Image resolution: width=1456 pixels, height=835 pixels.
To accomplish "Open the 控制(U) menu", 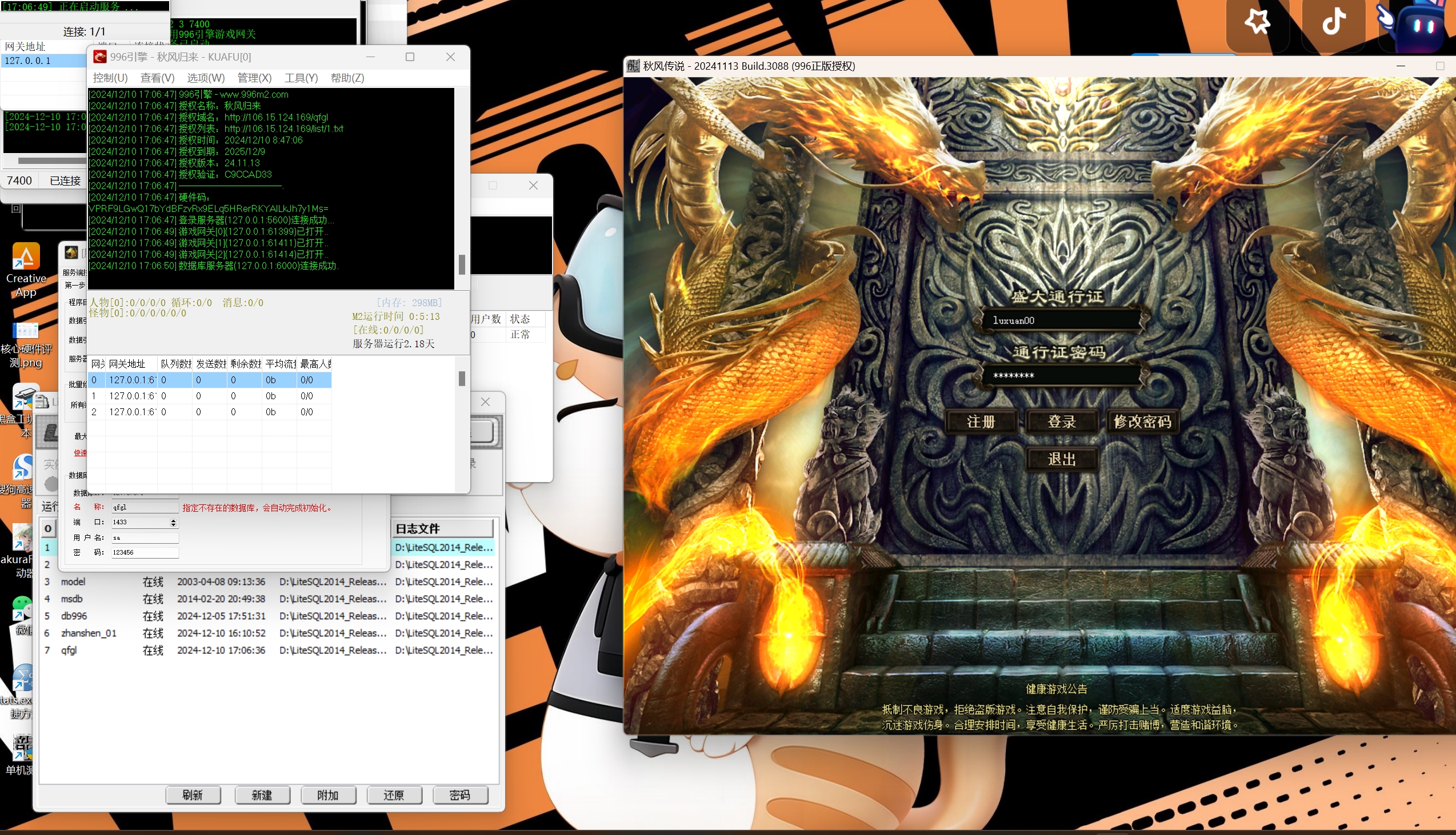I will pyautogui.click(x=110, y=78).
